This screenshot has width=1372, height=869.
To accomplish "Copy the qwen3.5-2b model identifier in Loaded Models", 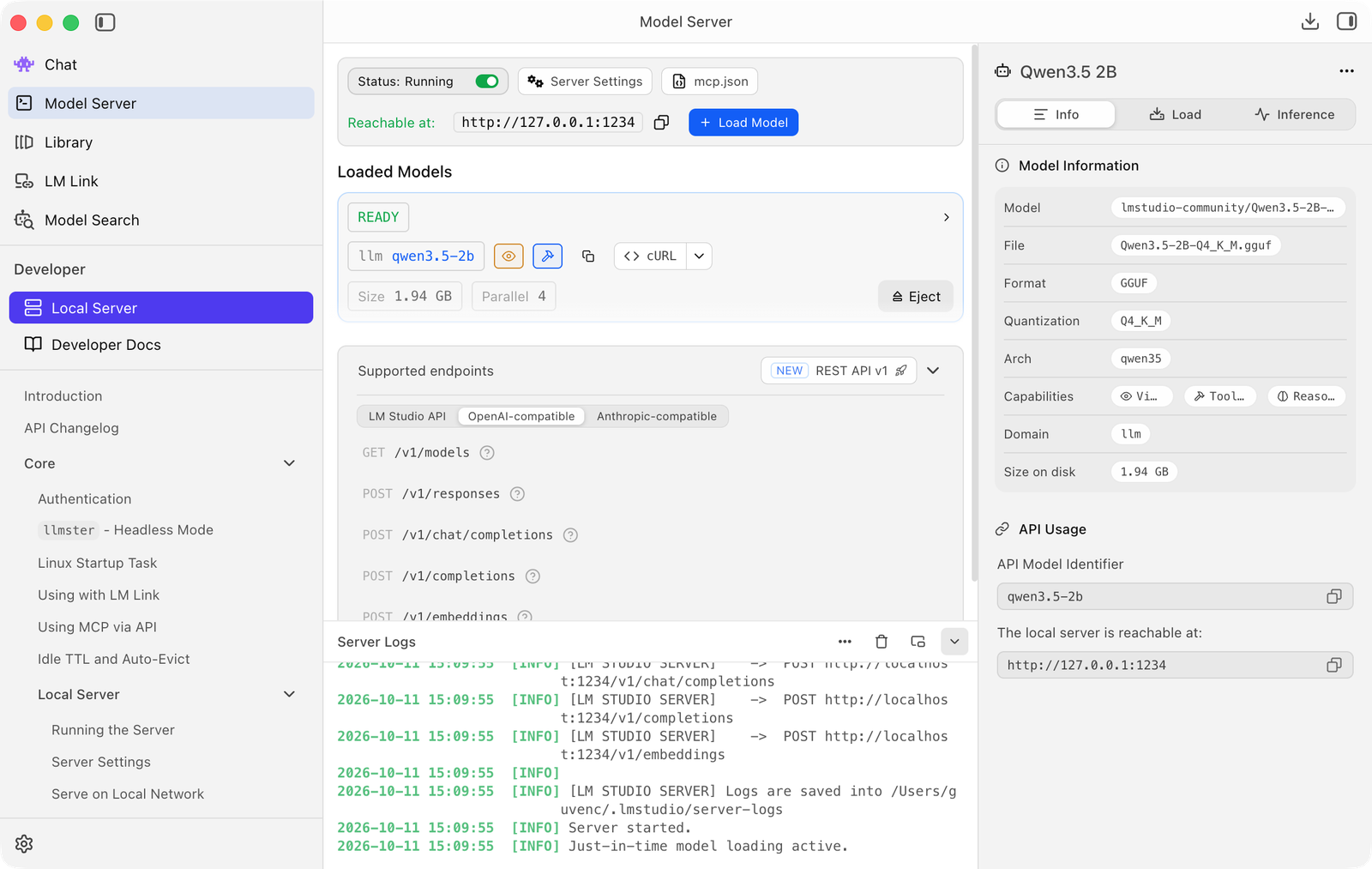I will tap(588, 256).
